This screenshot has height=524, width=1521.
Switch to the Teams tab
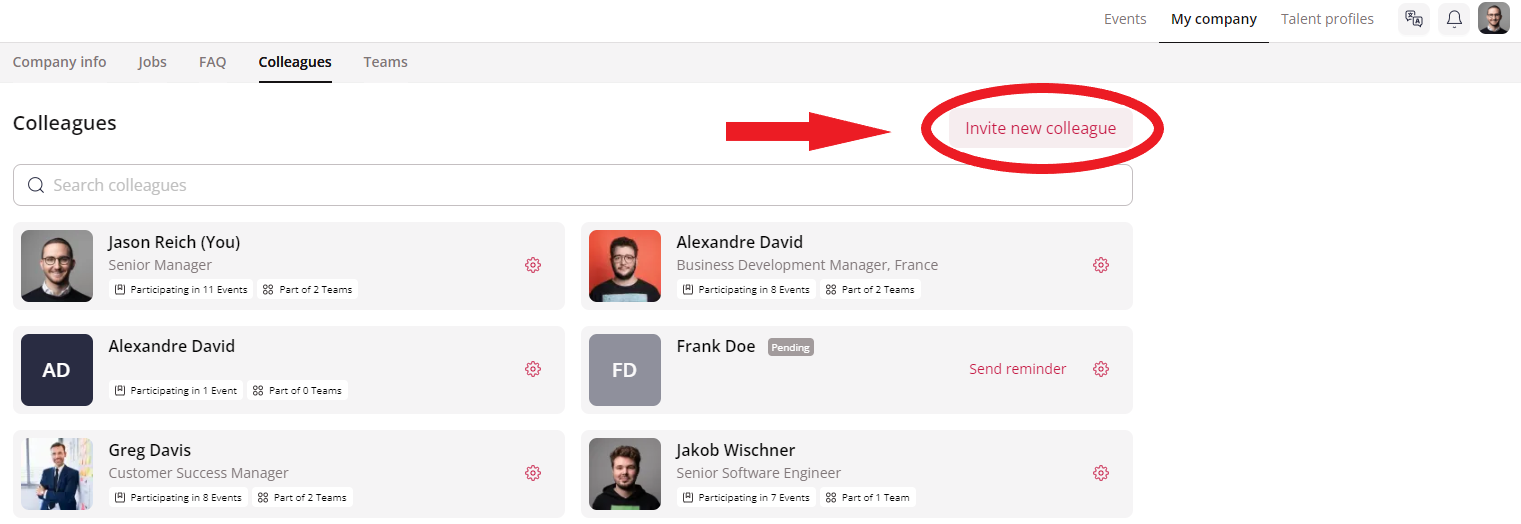[x=385, y=62]
